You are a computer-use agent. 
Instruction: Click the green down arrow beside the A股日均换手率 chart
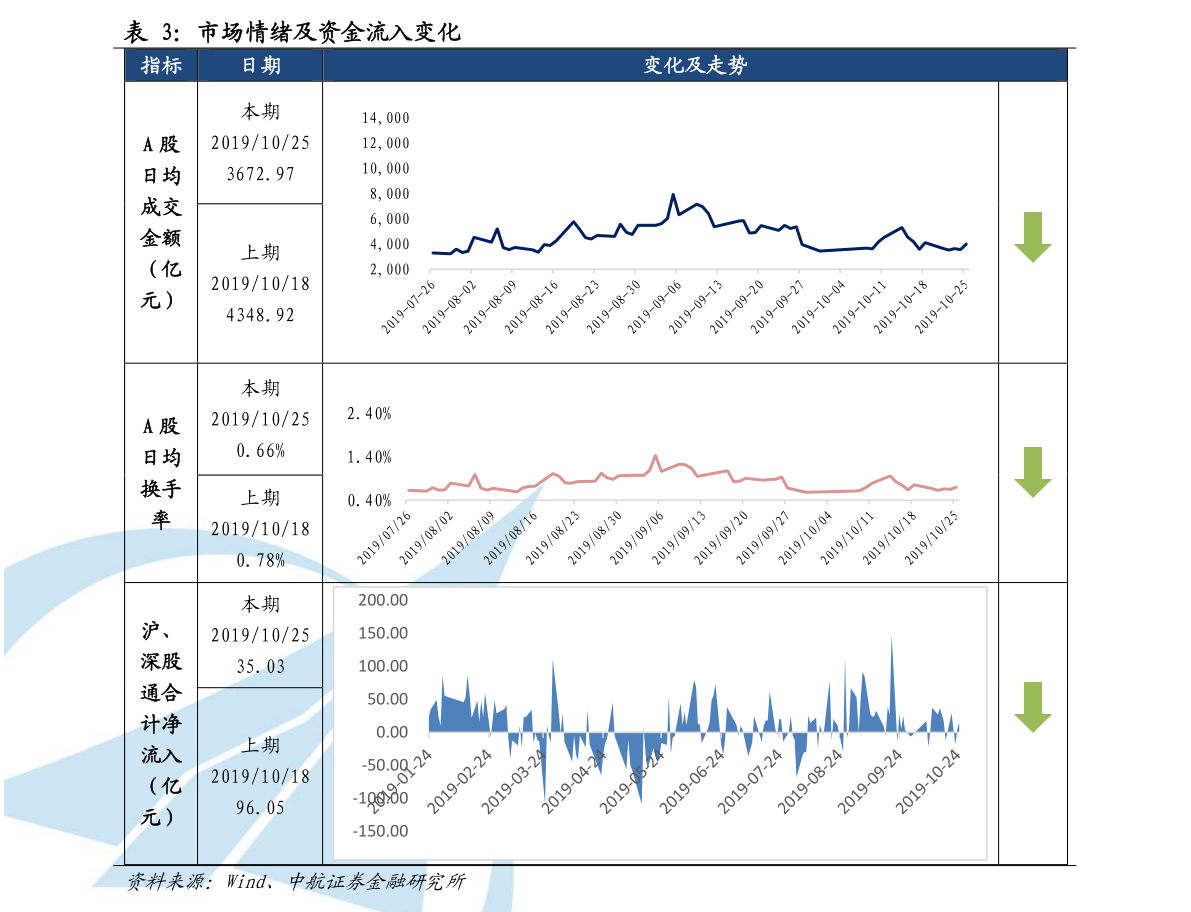(1032, 472)
